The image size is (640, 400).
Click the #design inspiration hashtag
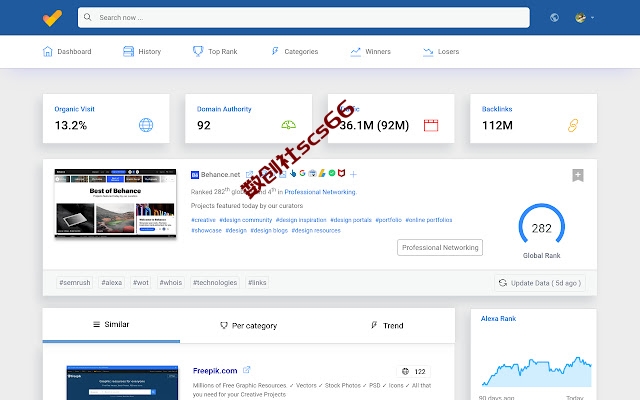point(301,220)
